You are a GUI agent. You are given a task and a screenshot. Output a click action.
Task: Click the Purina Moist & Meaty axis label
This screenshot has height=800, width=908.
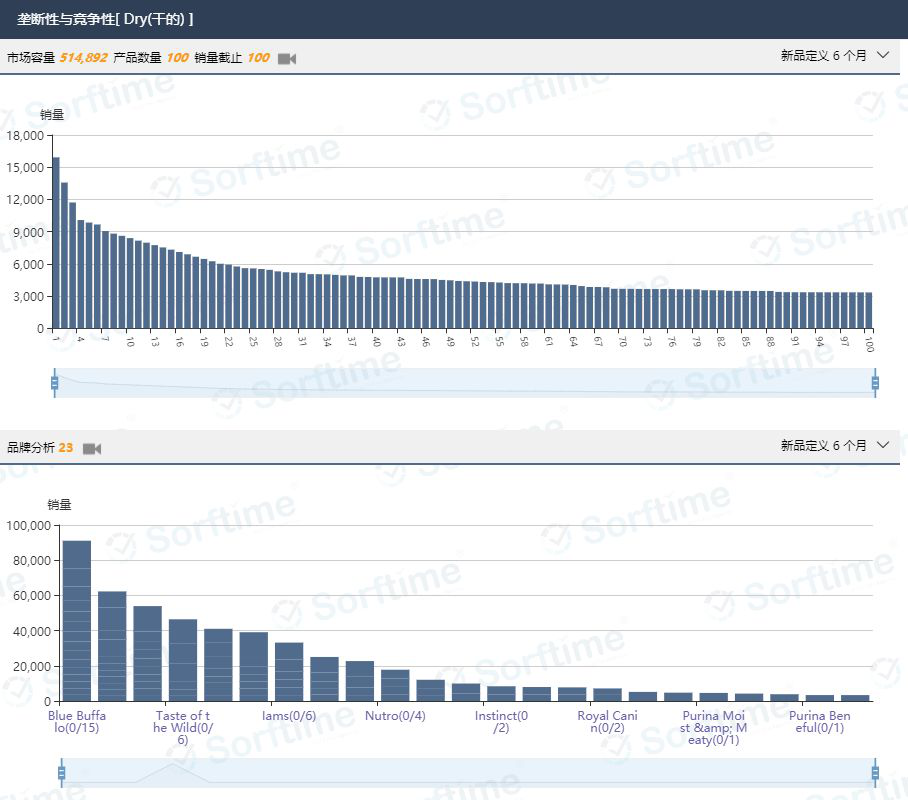coord(713,728)
